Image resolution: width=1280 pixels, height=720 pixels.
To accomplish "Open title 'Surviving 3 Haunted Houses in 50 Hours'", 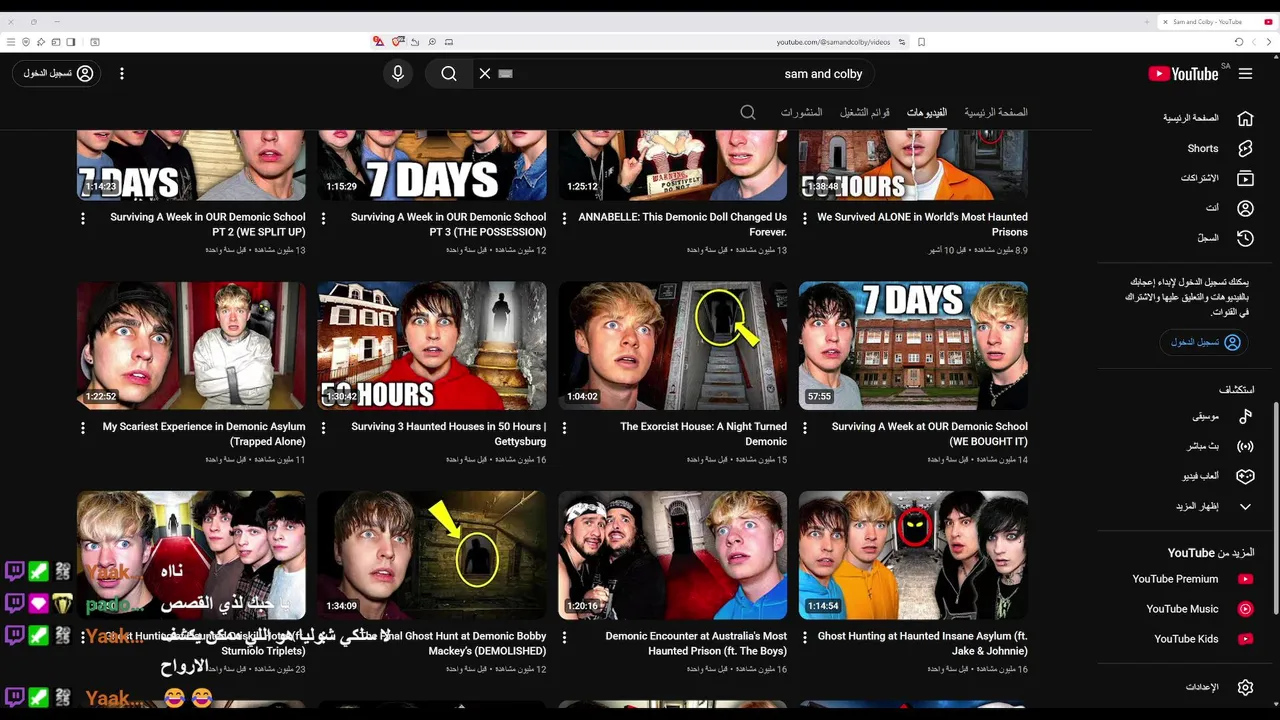I will (x=449, y=434).
